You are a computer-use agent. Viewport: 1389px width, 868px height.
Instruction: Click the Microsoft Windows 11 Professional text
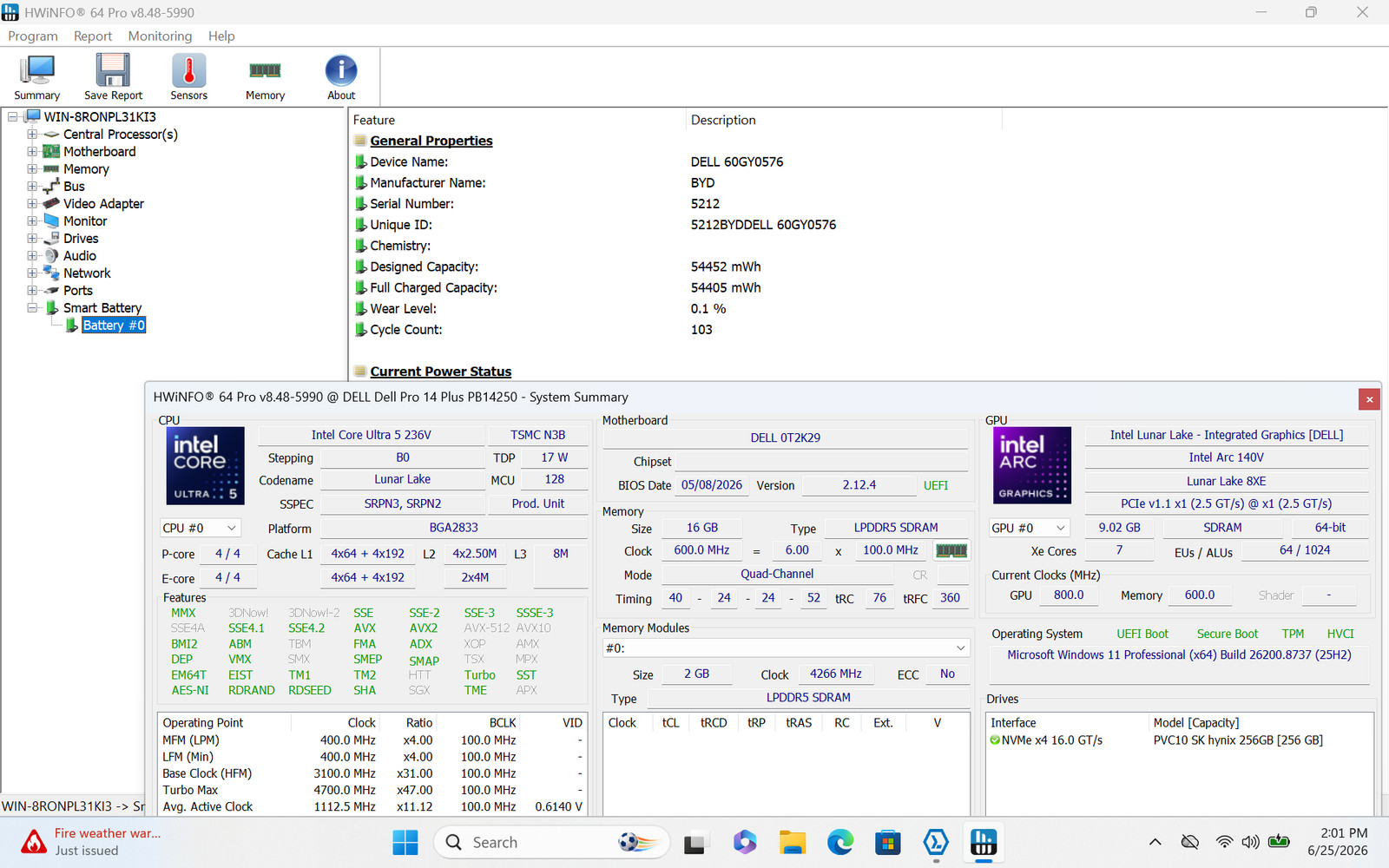(x=1179, y=655)
